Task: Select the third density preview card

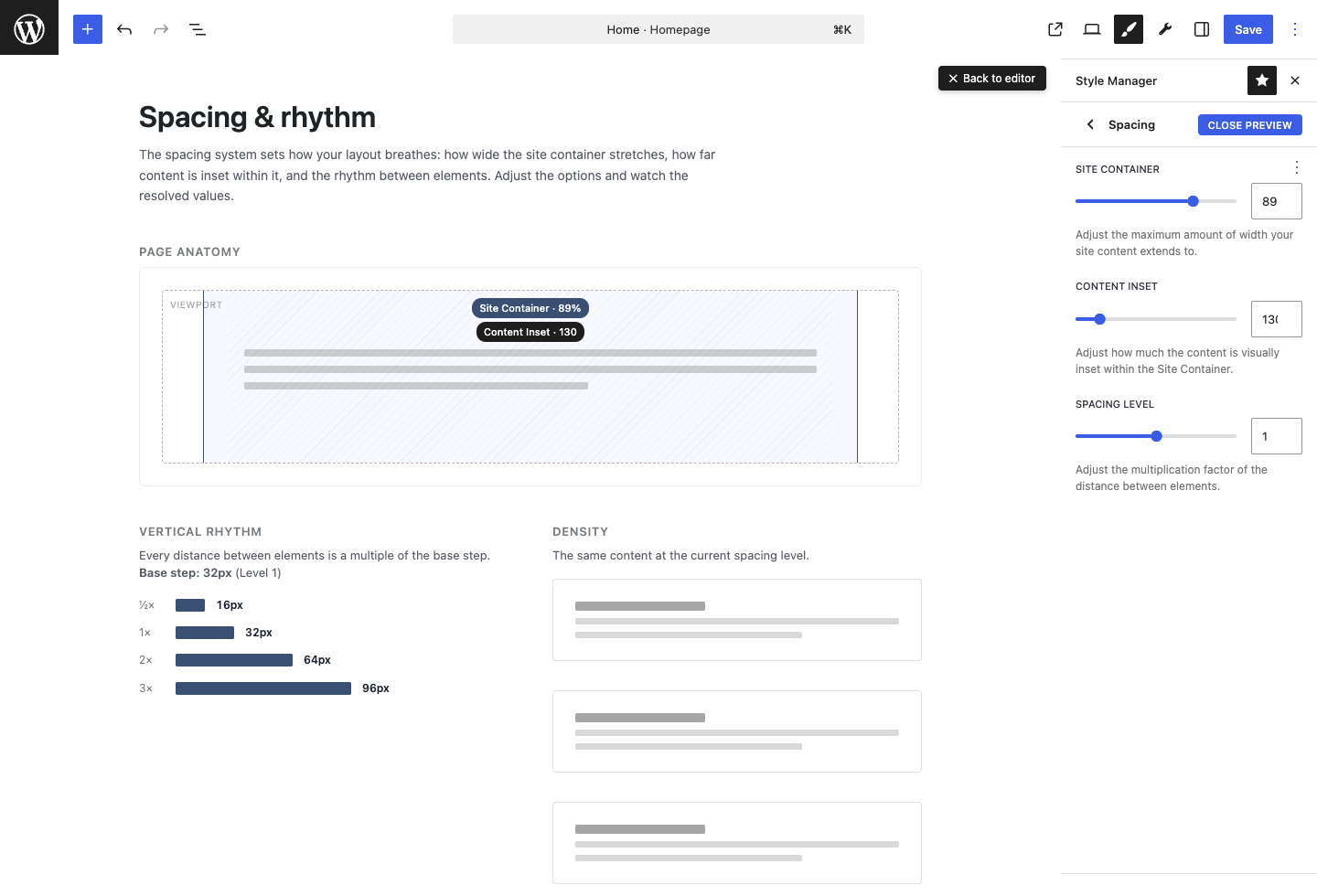Action: click(x=737, y=843)
